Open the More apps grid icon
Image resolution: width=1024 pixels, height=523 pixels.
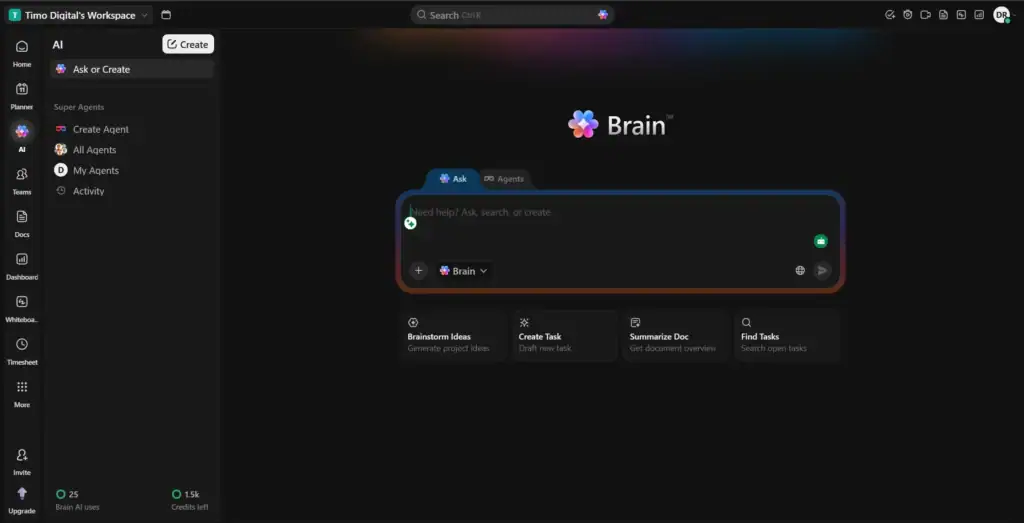pos(22,393)
